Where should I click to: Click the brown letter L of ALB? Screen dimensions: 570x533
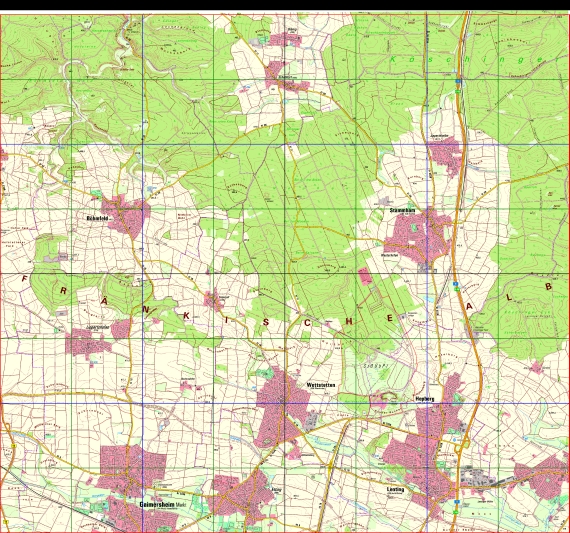tap(509, 297)
